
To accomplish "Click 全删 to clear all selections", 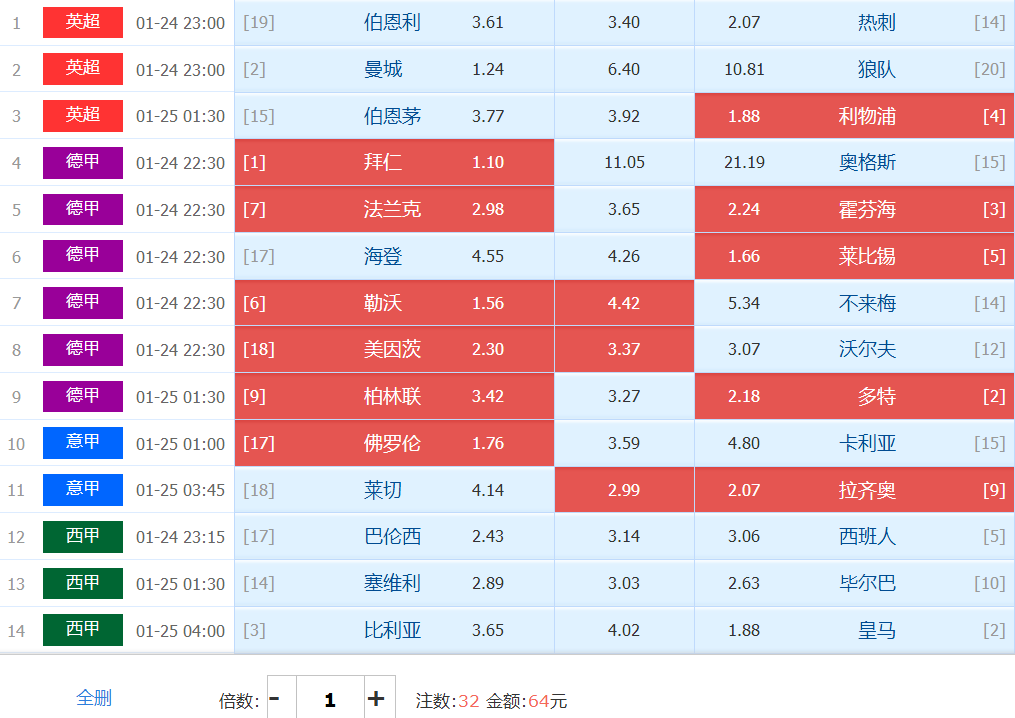I will pyautogui.click(x=94, y=698).
